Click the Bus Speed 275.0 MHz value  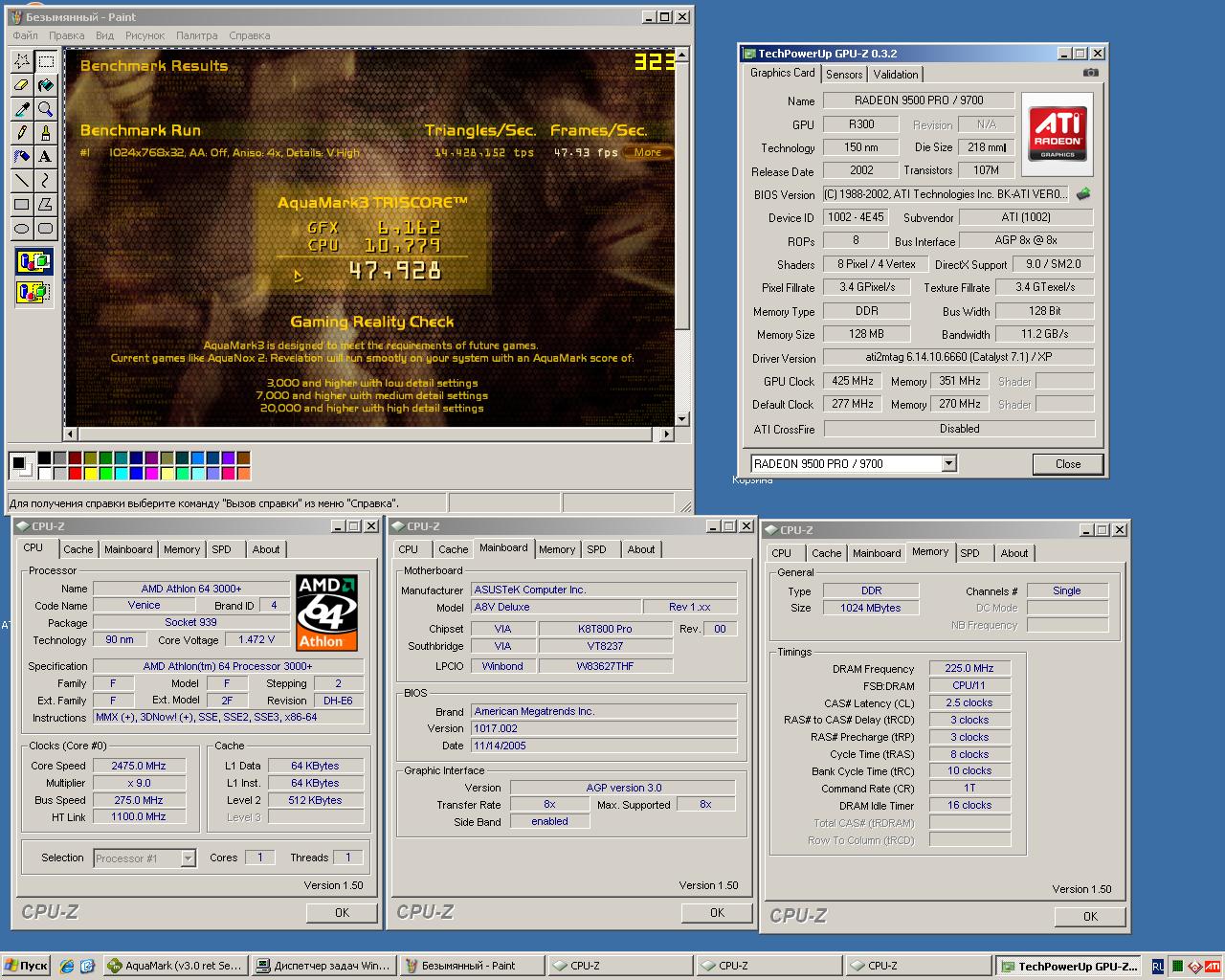pyautogui.click(x=139, y=800)
